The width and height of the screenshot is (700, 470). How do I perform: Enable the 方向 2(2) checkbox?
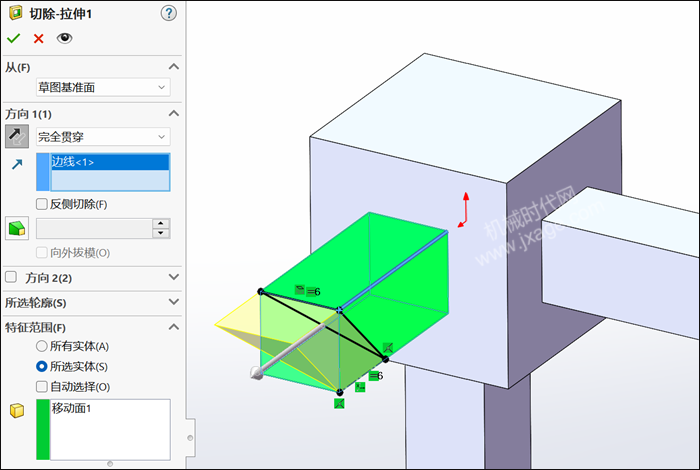11,277
